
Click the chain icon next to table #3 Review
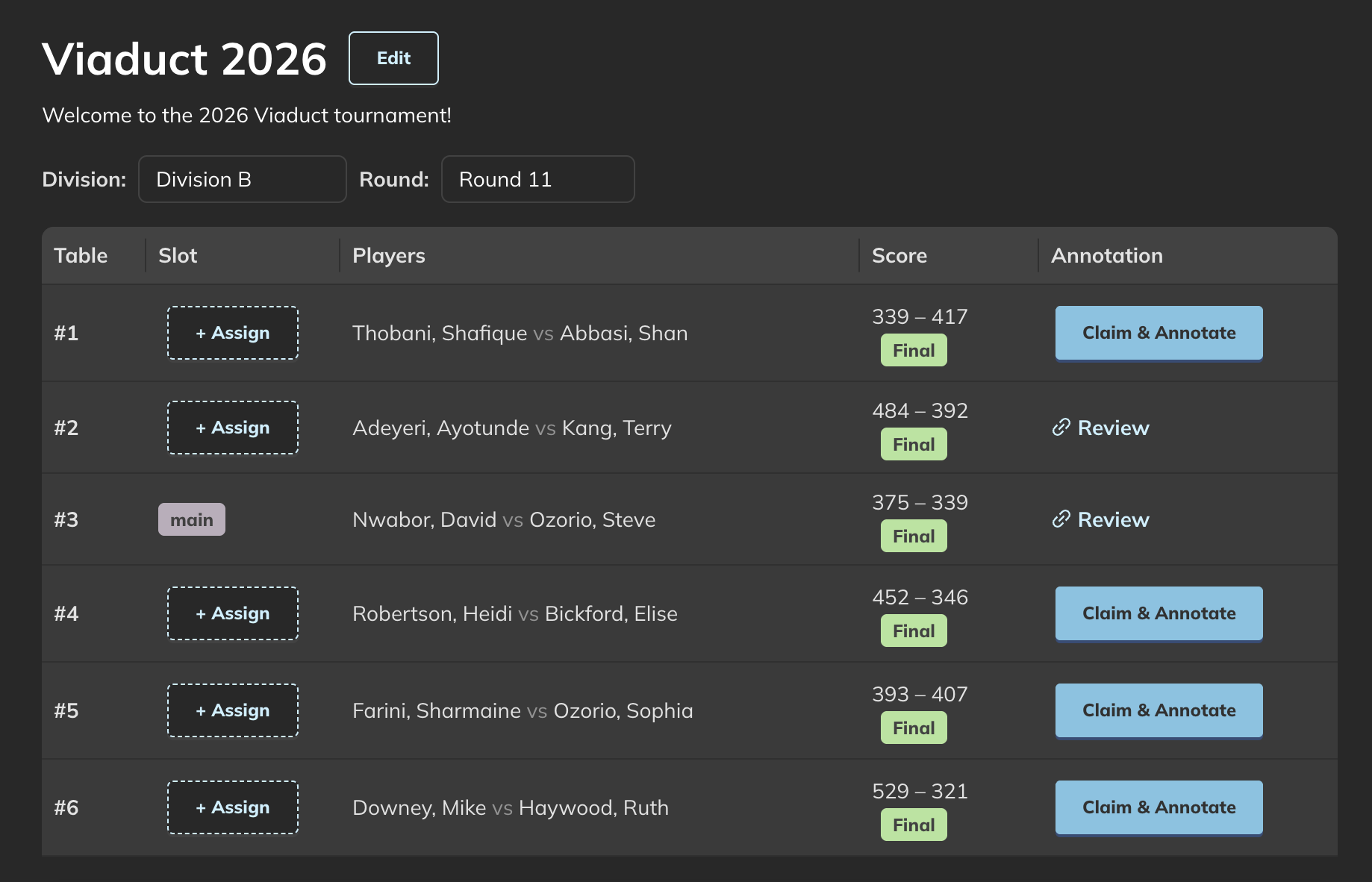pyautogui.click(x=1061, y=519)
